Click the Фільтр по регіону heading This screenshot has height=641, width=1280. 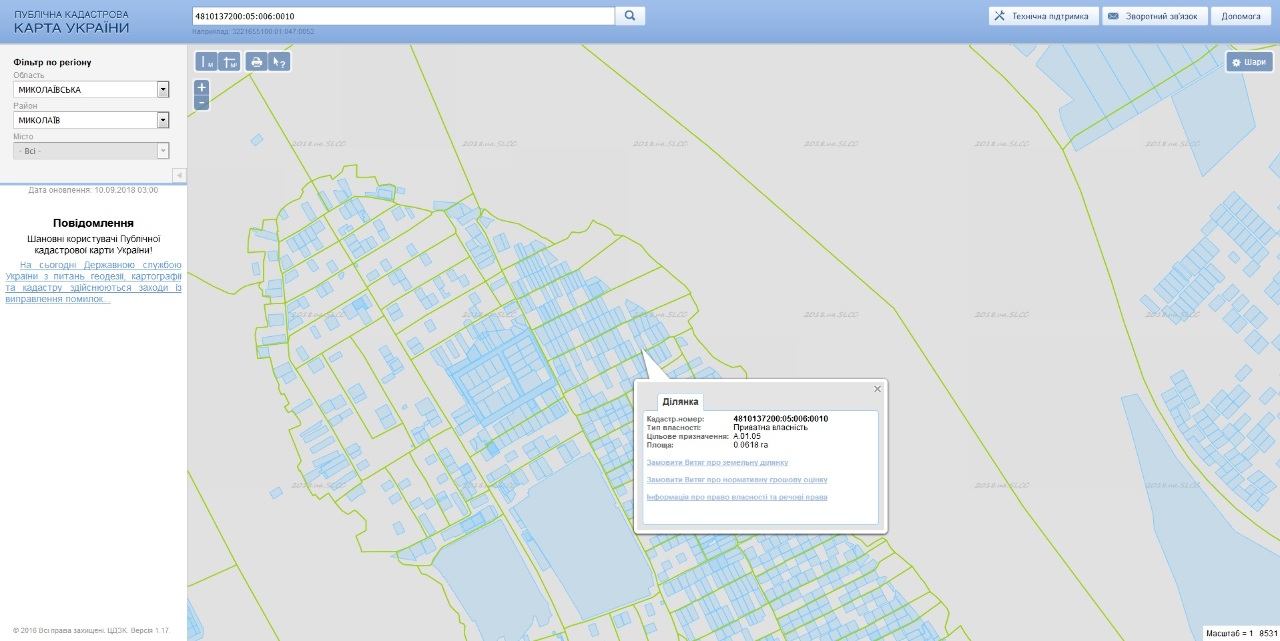[52, 62]
